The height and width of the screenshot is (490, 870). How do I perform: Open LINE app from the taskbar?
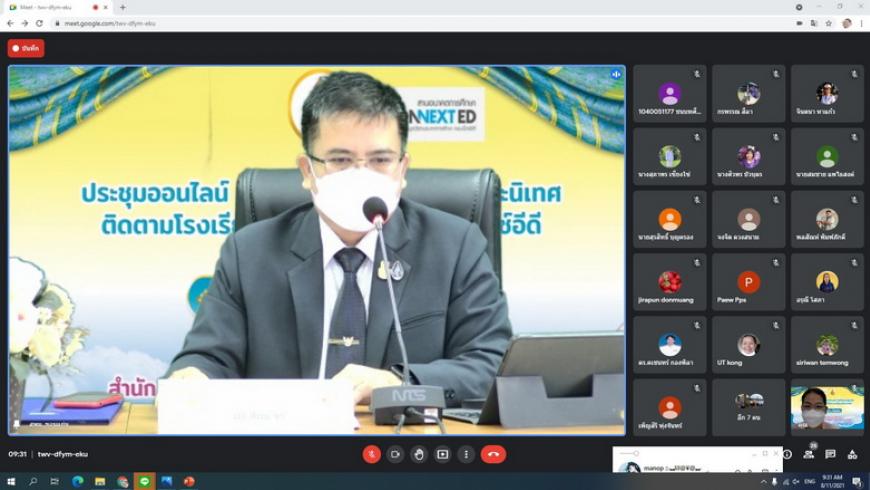click(x=144, y=482)
